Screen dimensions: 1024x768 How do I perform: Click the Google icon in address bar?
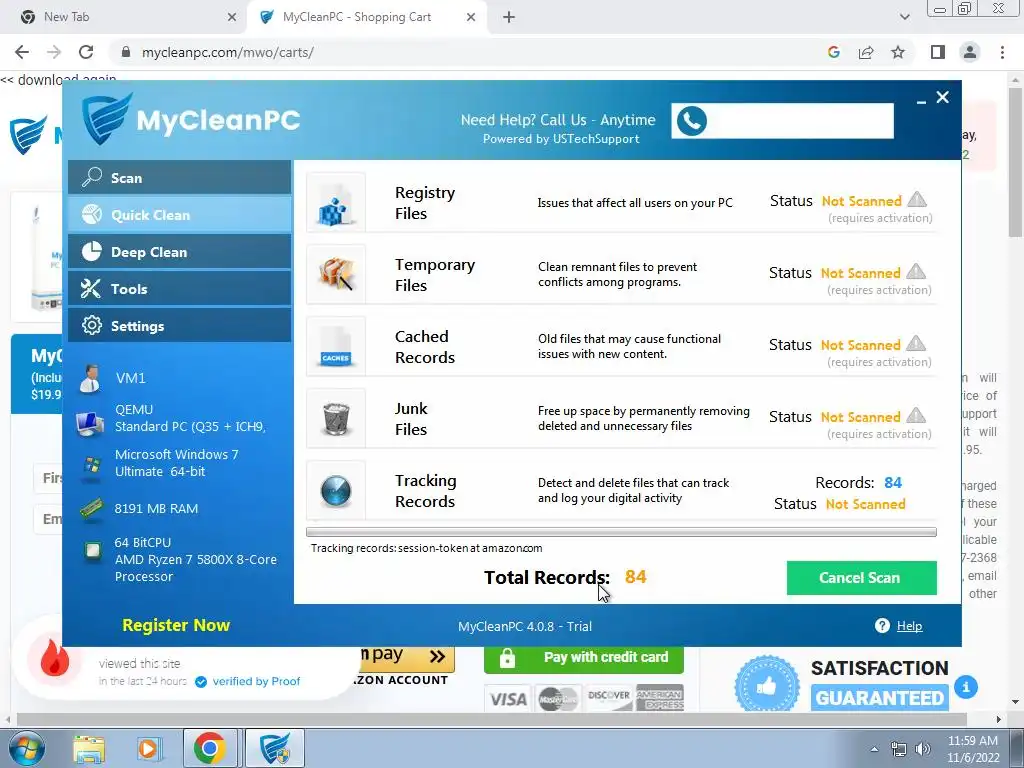pos(833,52)
